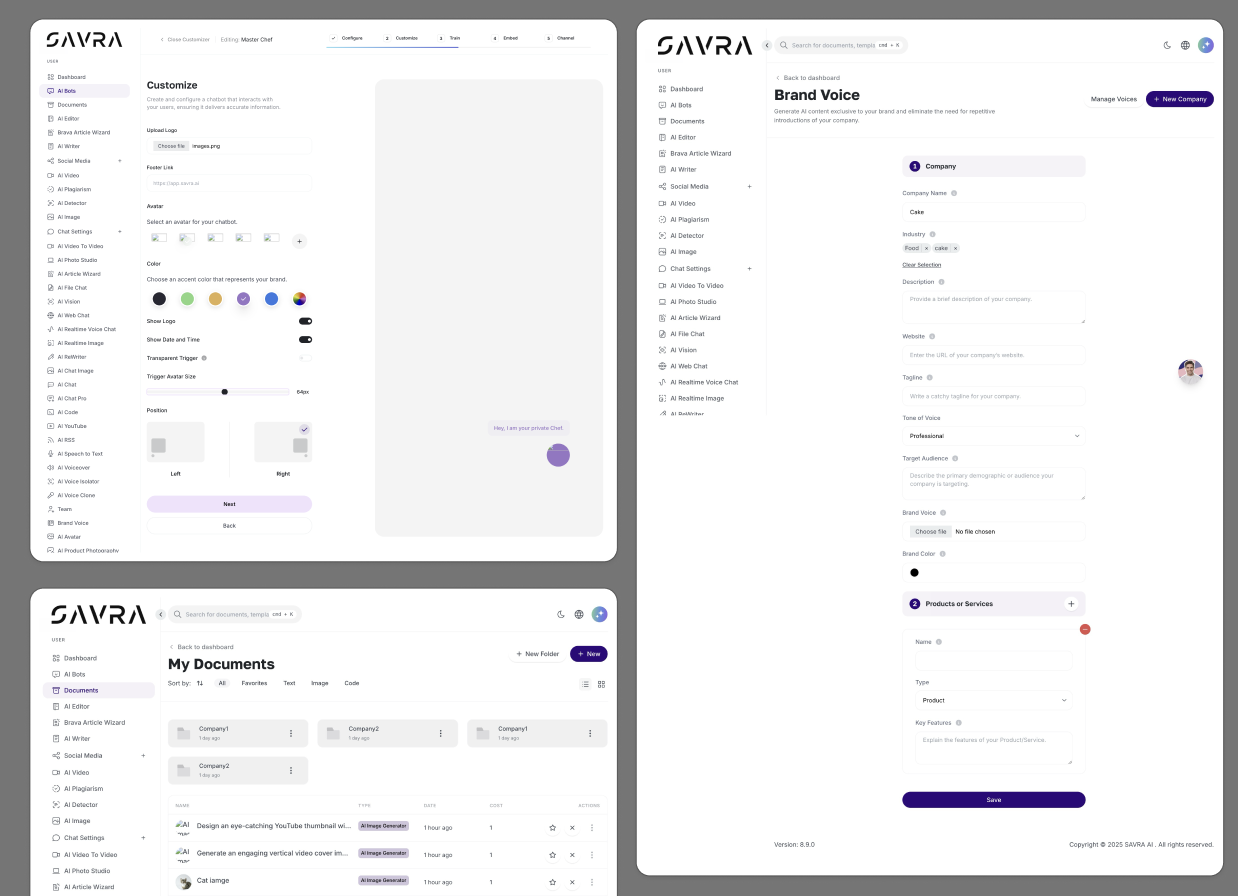Switch My Documents to list view
The height and width of the screenshot is (896, 1238).
[x=586, y=684]
